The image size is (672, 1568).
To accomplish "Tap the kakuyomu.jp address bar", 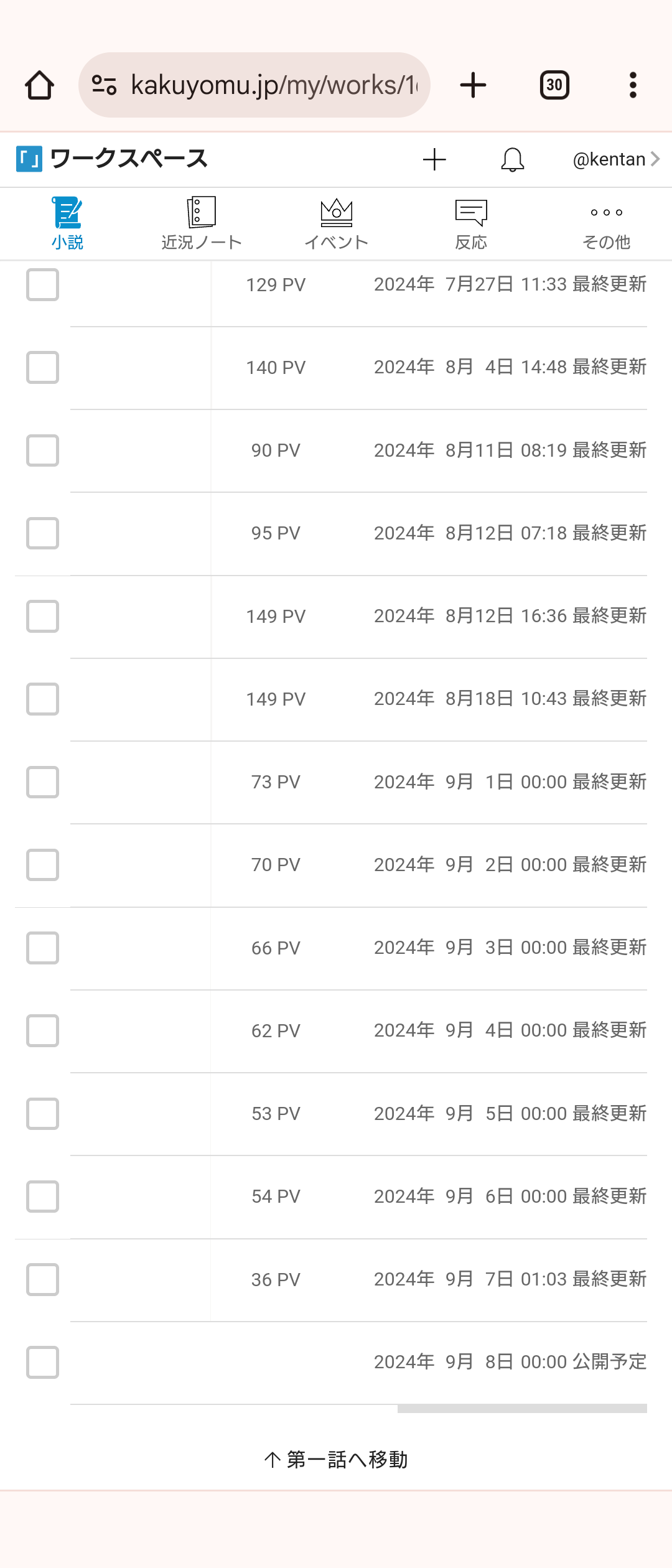I will point(274,85).
